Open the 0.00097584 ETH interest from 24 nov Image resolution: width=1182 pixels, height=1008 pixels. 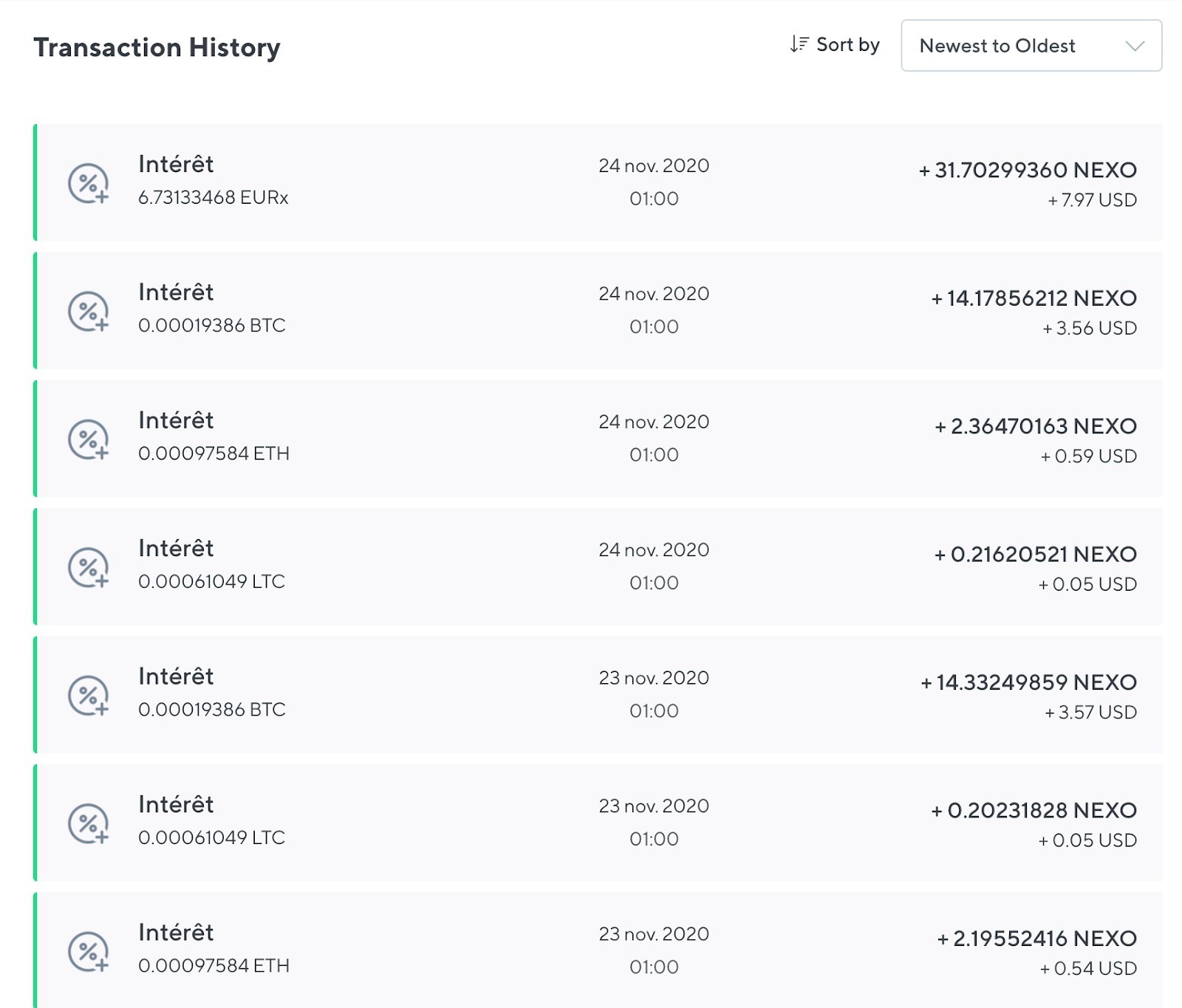pos(598,439)
